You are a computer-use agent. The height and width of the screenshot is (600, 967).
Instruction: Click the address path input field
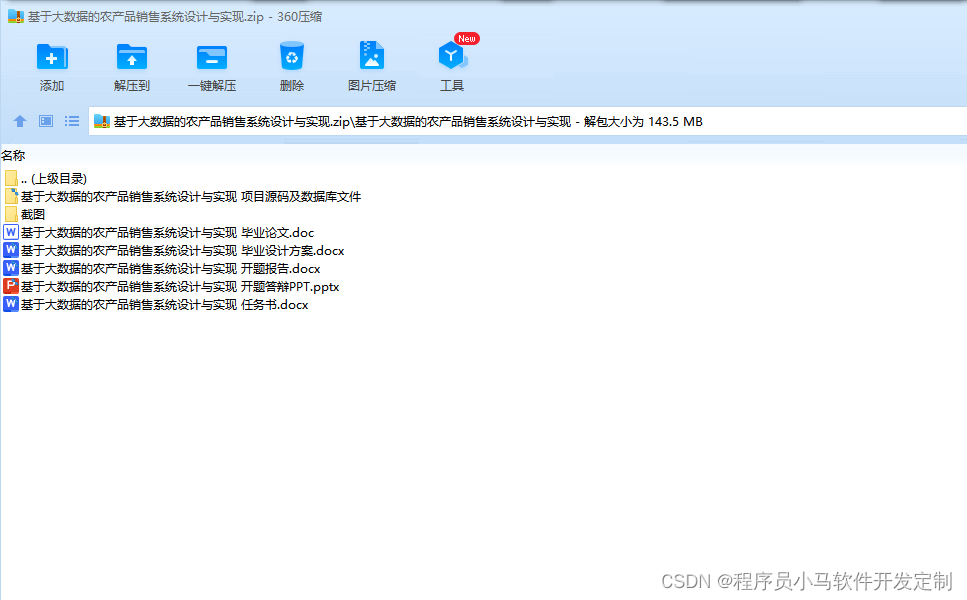527,121
